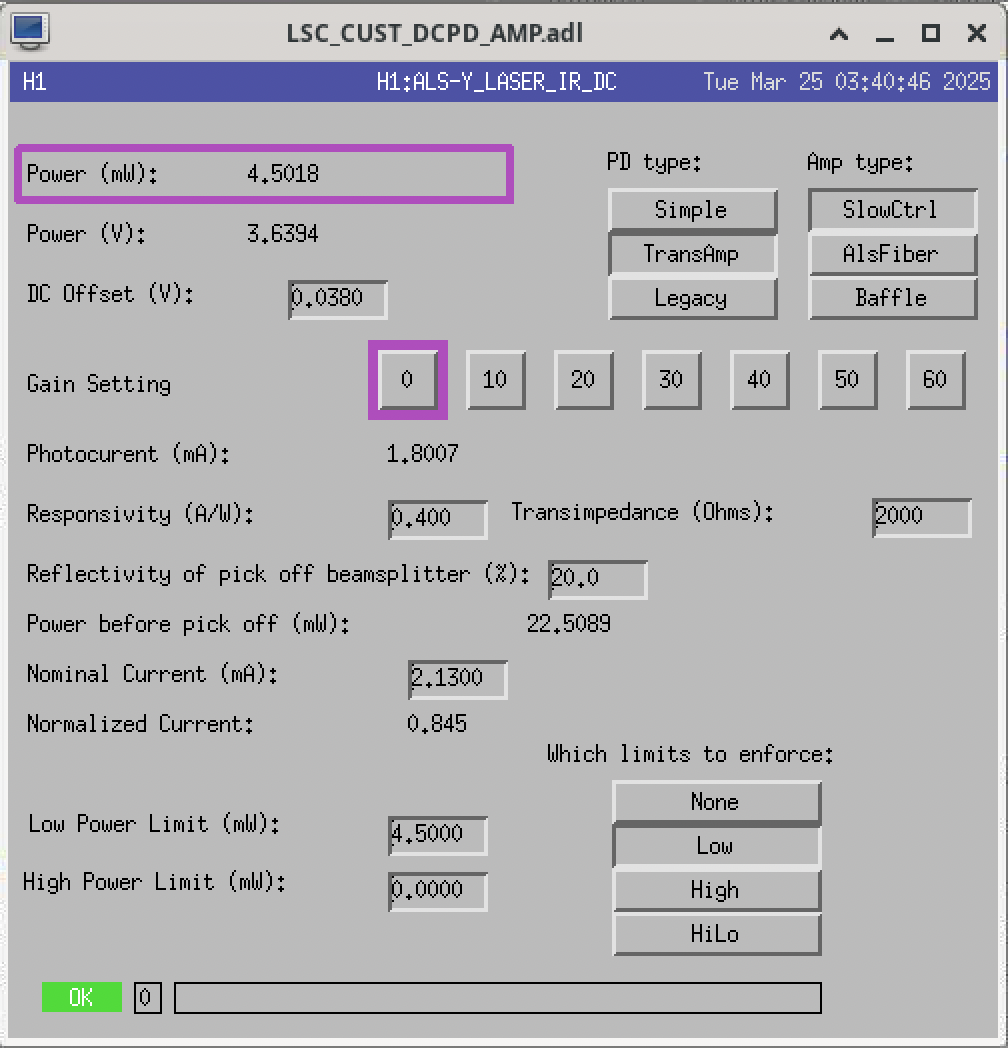Shade the window with the up-arrow icon
The height and width of the screenshot is (1048, 1008).
click(839, 33)
